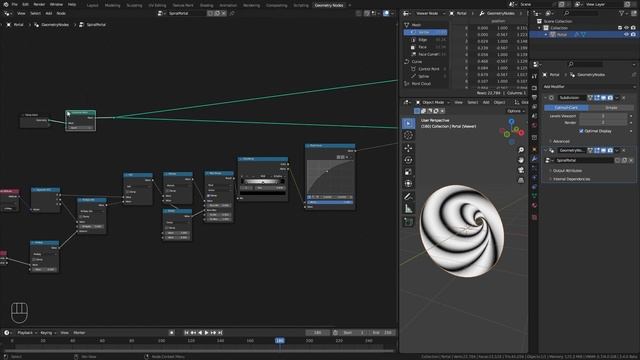Viewport: 640px width, 360px height.
Task: Toggle camera view icon in viewport
Action: click(x=521, y=170)
